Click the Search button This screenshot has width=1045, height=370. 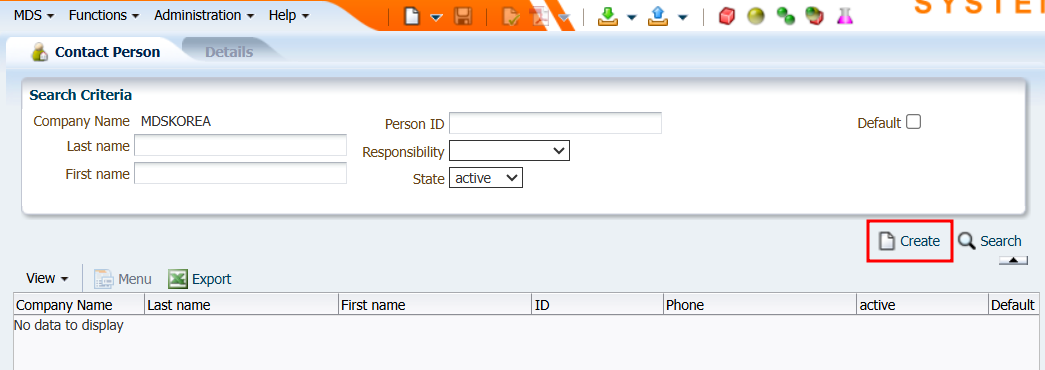point(990,241)
